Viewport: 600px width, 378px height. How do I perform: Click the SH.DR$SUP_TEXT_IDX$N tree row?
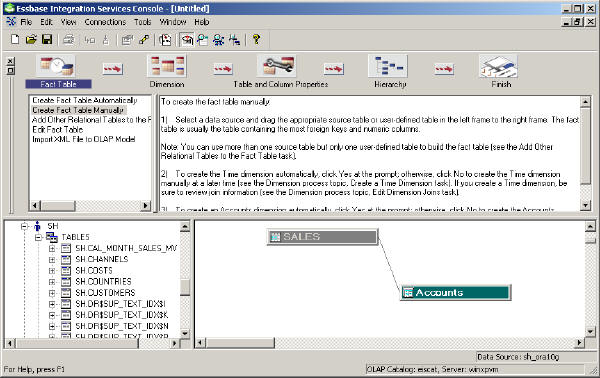pyautogui.click(x=122, y=326)
